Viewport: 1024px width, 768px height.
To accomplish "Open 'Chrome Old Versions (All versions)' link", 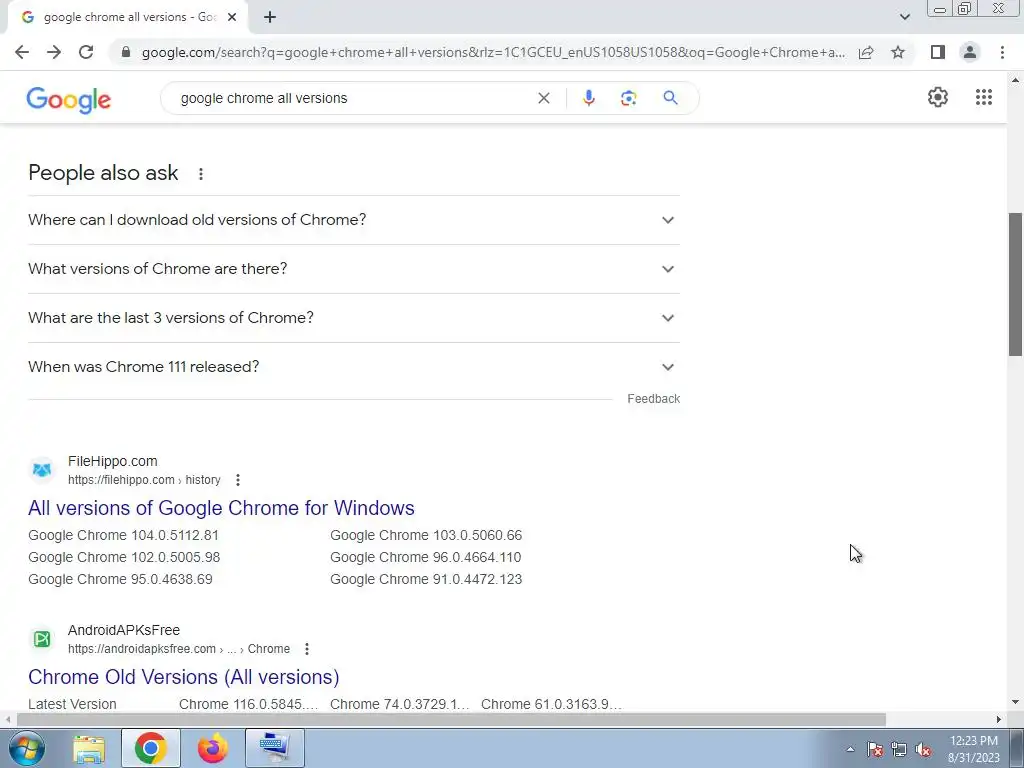I will click(x=184, y=677).
